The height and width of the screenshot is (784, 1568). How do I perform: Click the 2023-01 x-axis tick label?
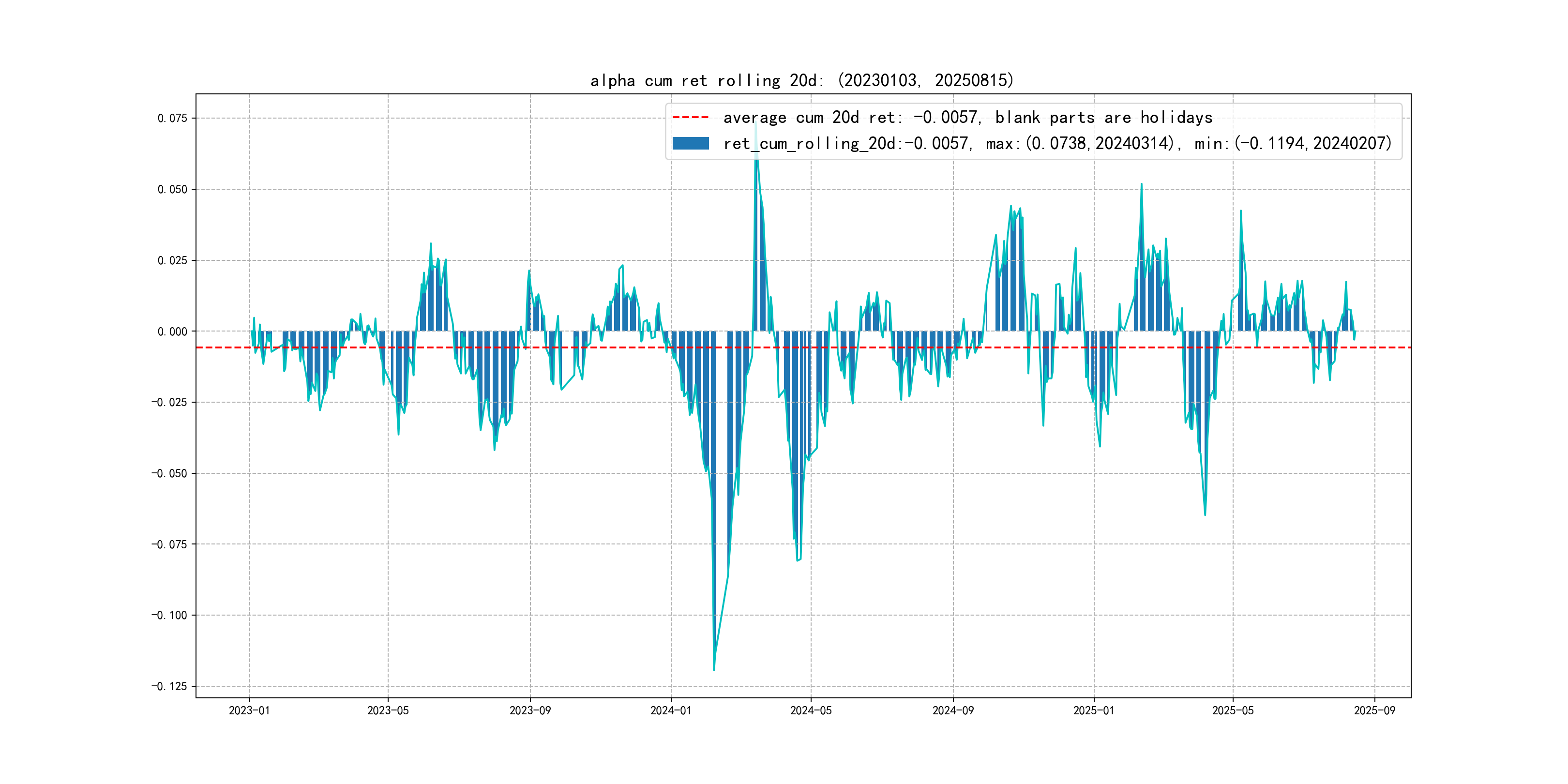click(x=249, y=710)
